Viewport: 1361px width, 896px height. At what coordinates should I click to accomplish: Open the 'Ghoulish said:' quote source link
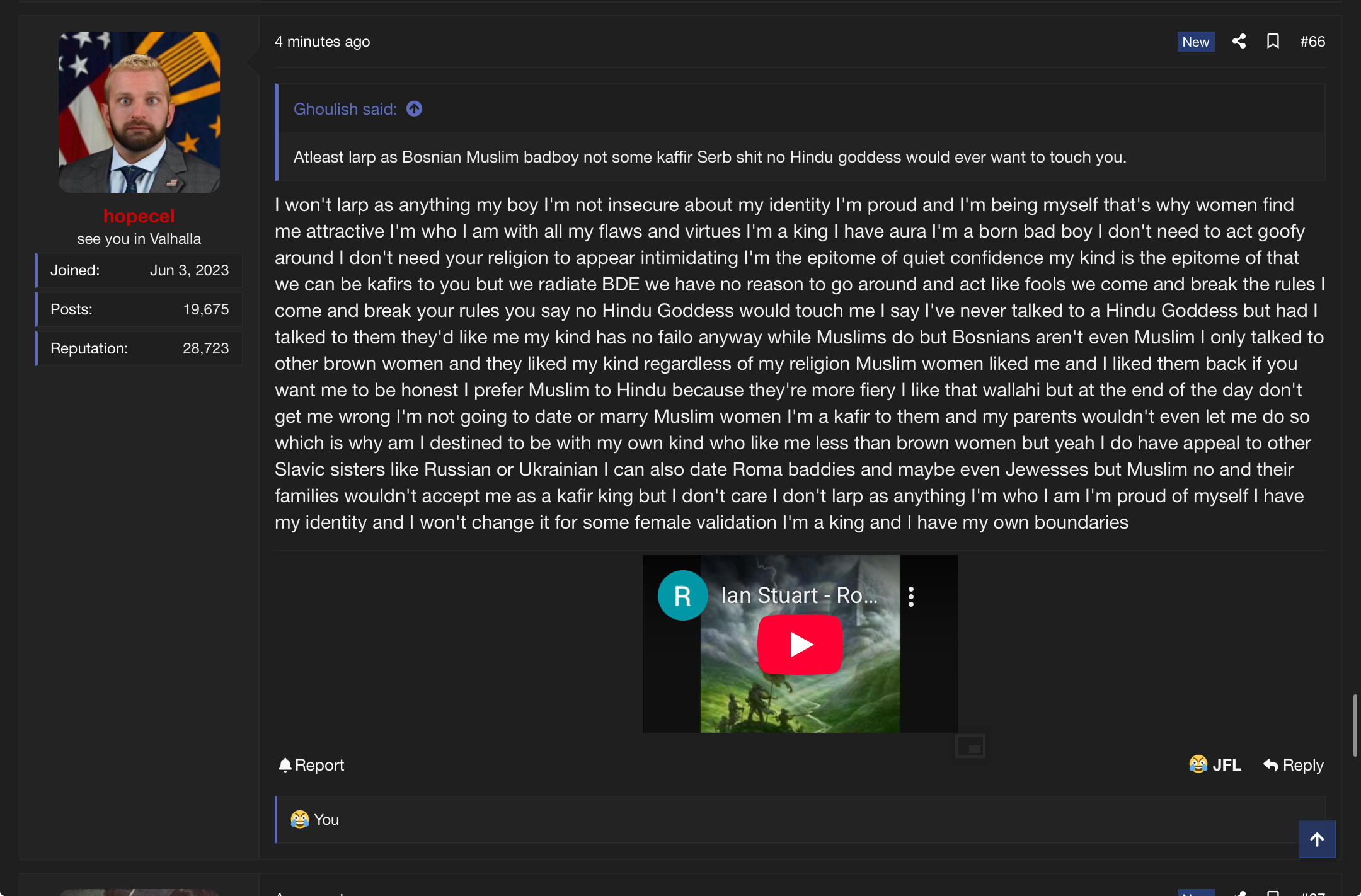coord(345,109)
